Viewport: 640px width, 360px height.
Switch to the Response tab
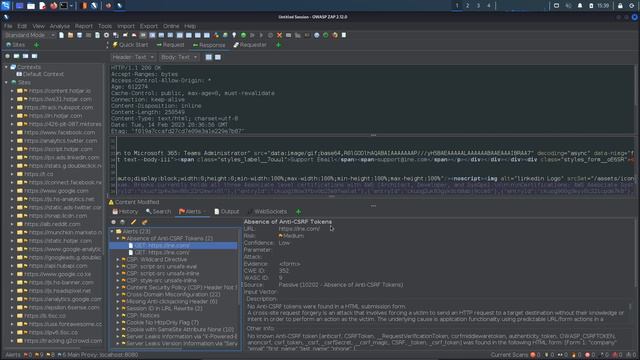click(x=209, y=45)
